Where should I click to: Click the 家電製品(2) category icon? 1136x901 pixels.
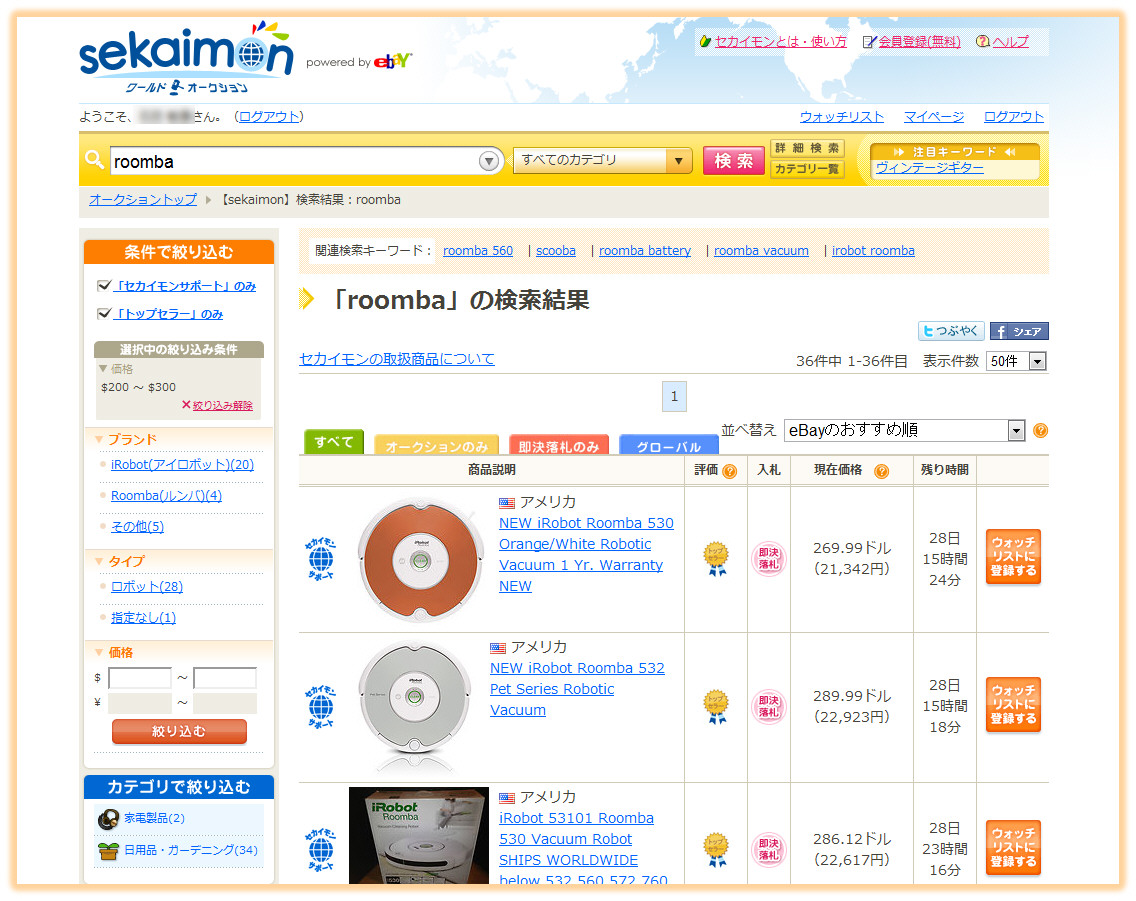click(x=109, y=819)
